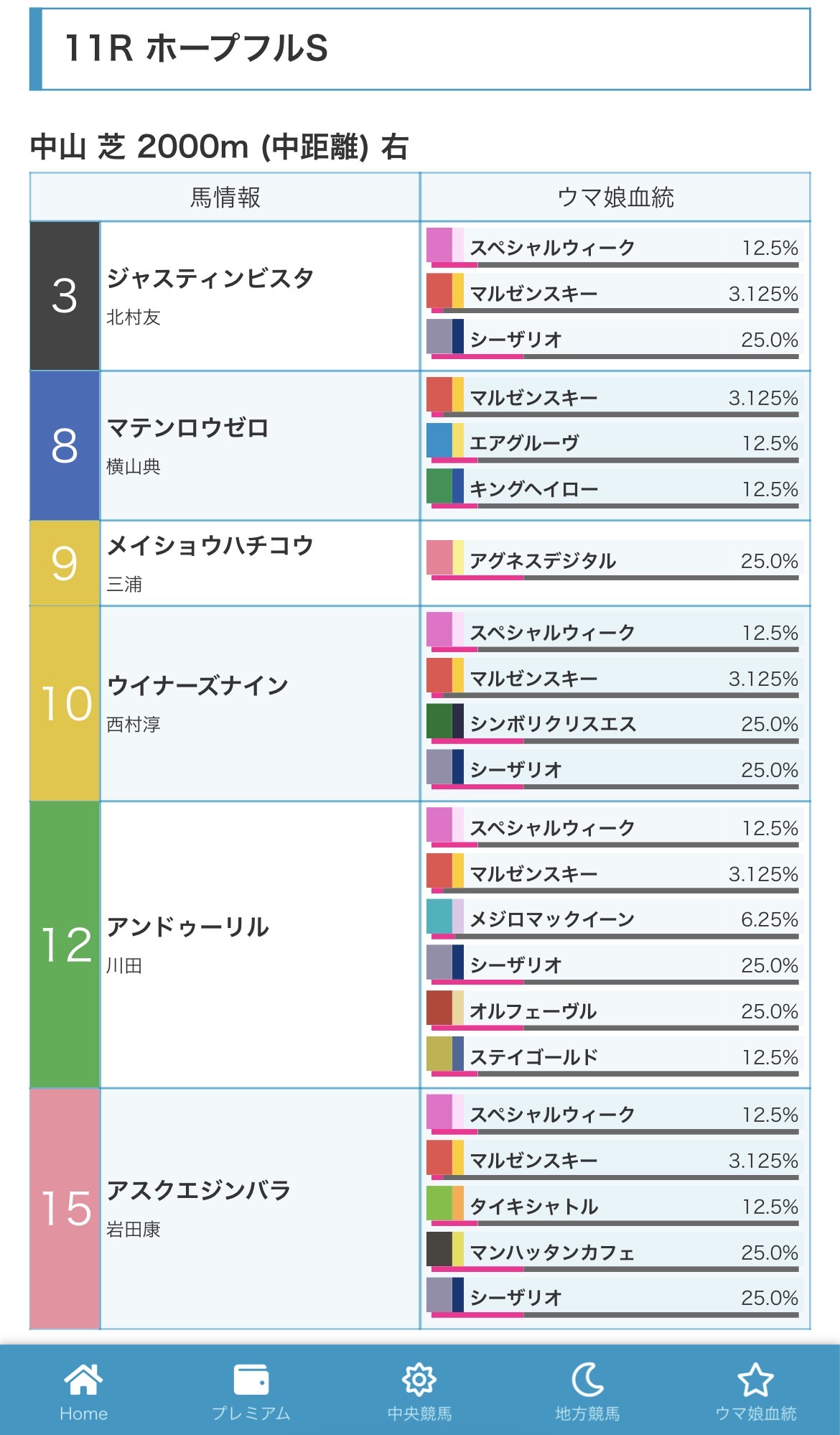Open horse マテンロウゼロ details
This screenshot has width=840, height=1435.
187,428
